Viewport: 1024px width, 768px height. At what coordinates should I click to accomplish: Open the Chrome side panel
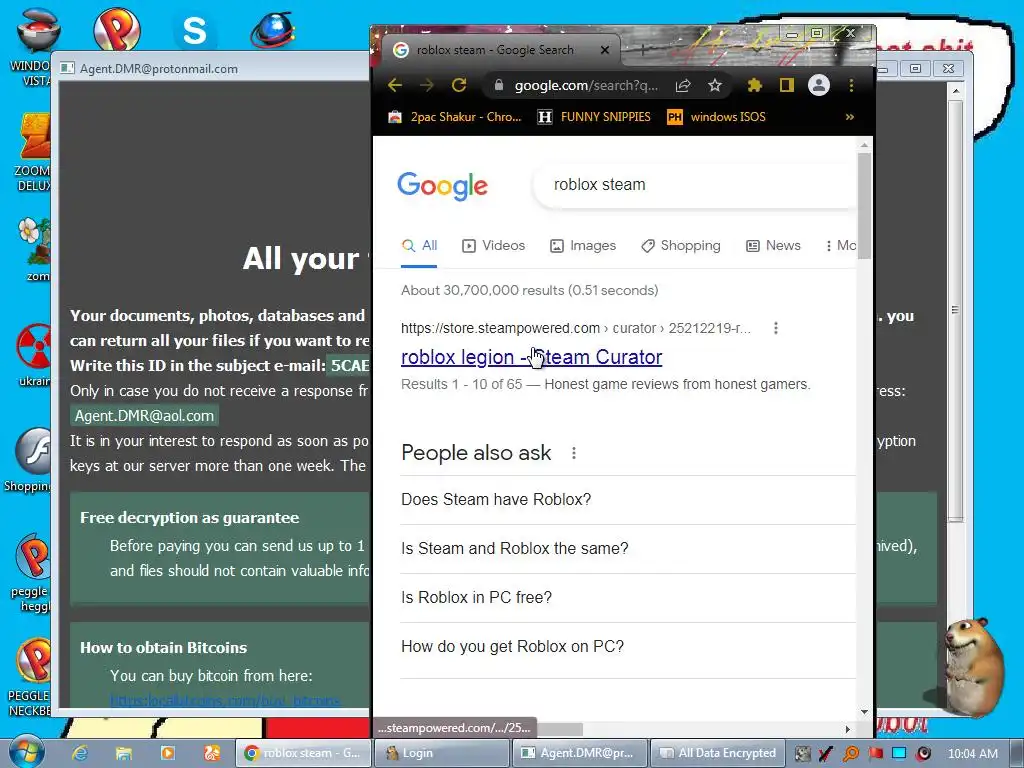(787, 85)
